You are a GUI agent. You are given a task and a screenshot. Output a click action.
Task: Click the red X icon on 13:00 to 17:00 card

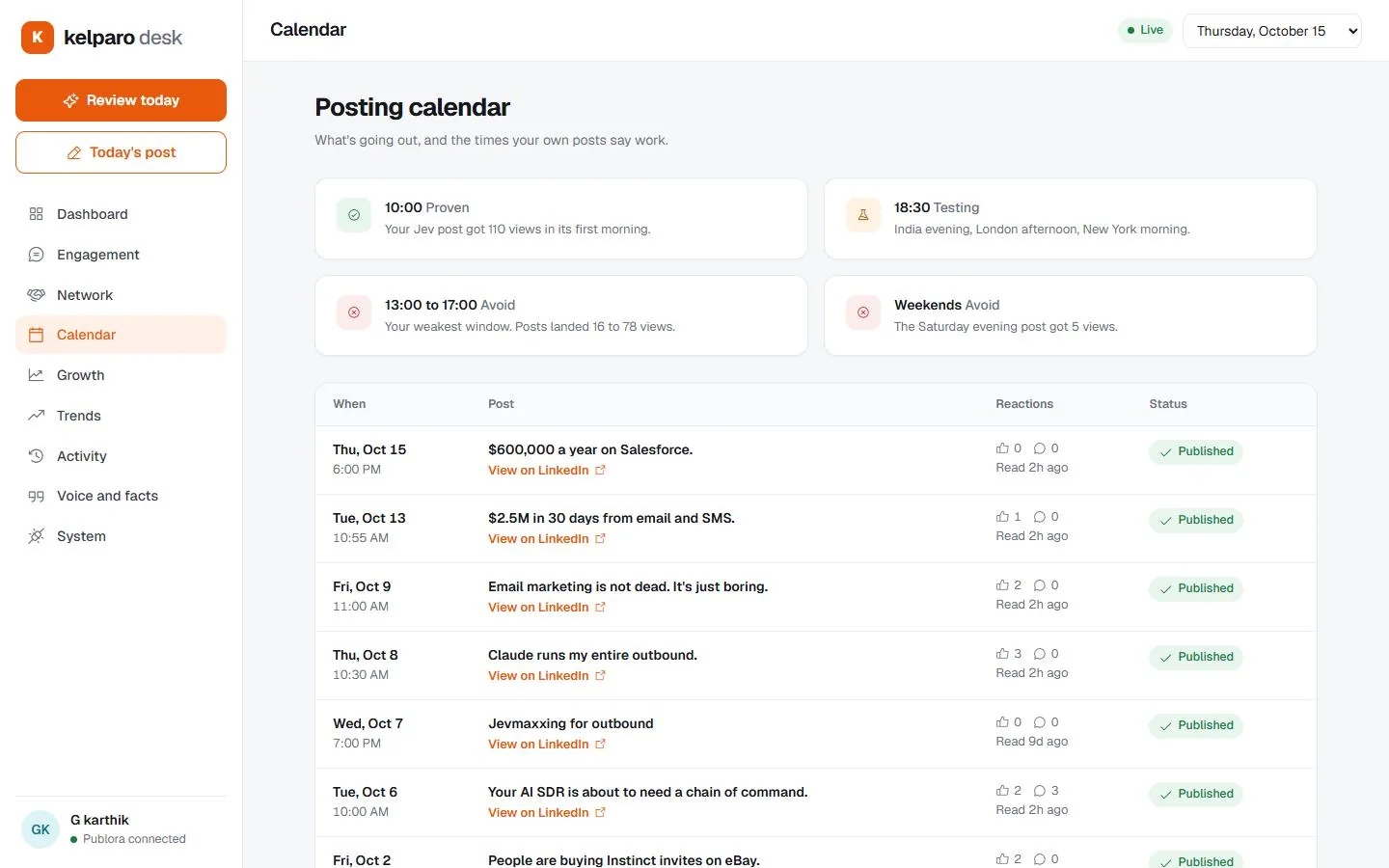tap(354, 312)
